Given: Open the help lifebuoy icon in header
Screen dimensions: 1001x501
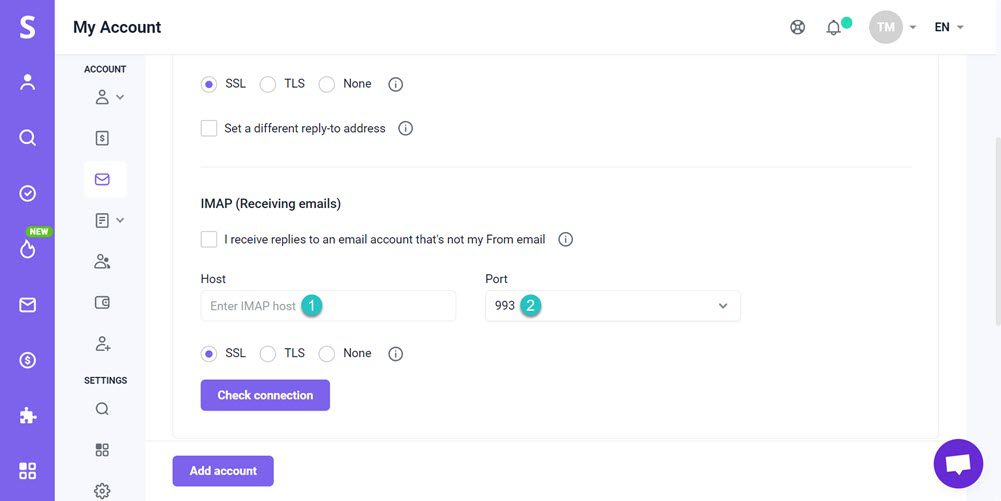Looking at the screenshot, I should pyautogui.click(x=797, y=27).
